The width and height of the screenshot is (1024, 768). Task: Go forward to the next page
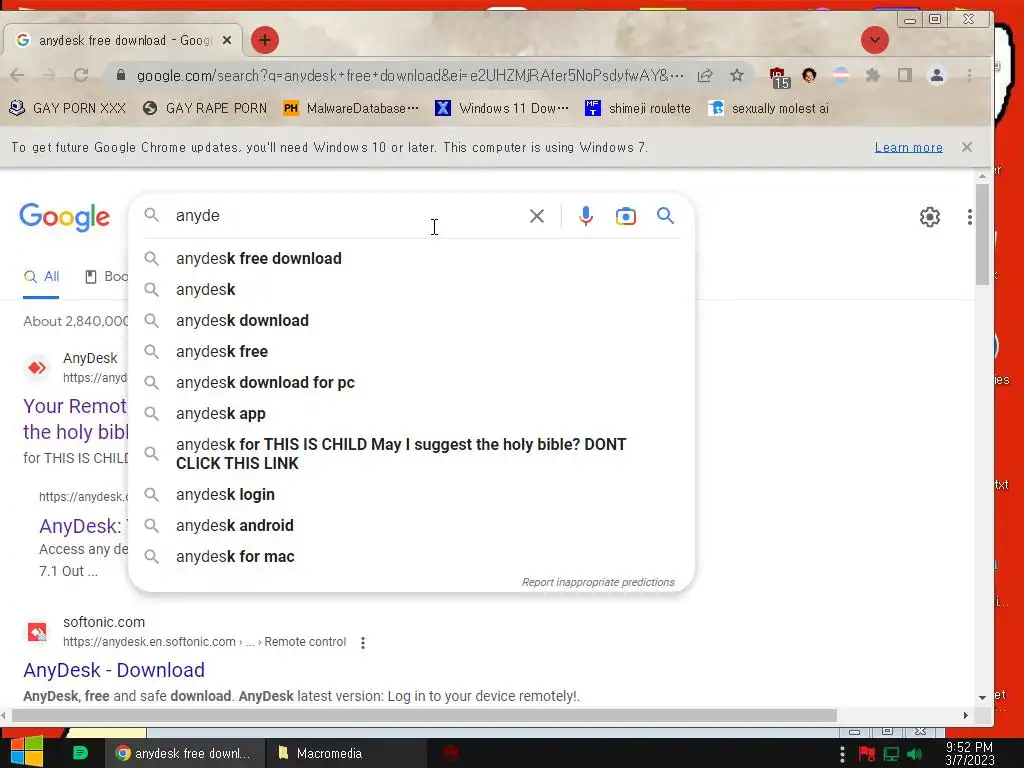(x=49, y=75)
